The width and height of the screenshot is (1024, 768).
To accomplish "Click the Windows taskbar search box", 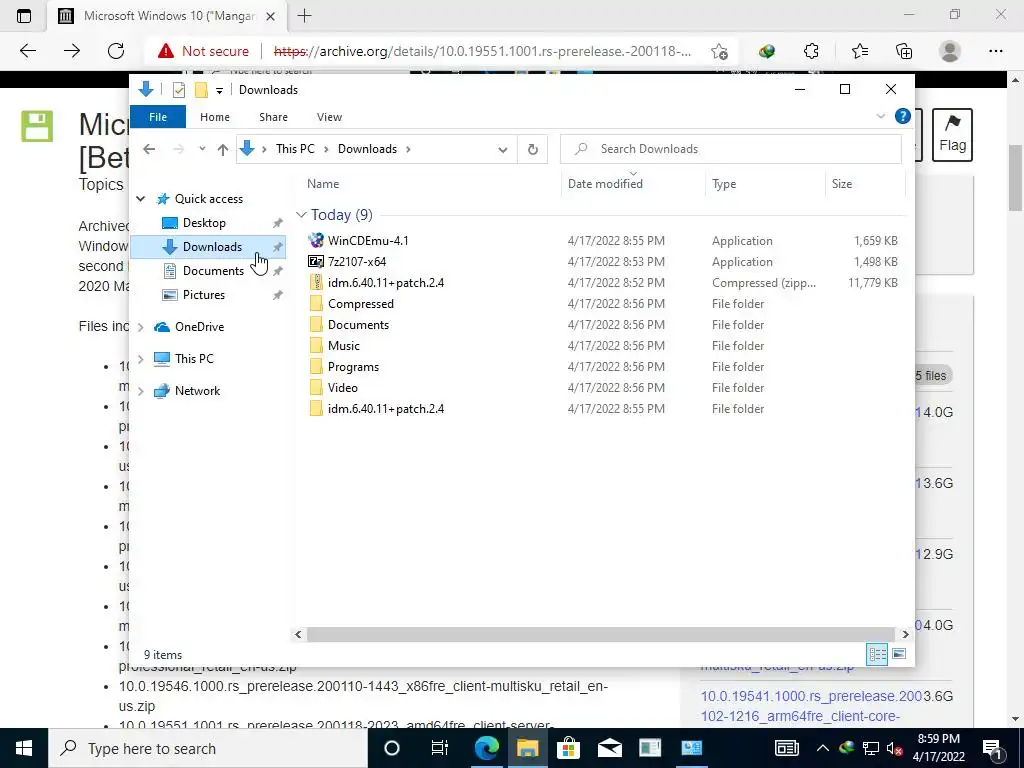I will pyautogui.click(x=208, y=748).
